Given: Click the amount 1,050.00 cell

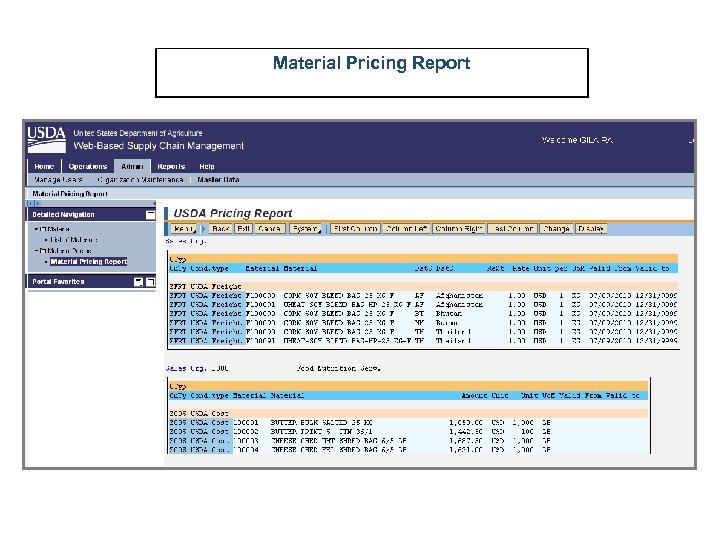Looking at the screenshot, I should click(466, 422).
